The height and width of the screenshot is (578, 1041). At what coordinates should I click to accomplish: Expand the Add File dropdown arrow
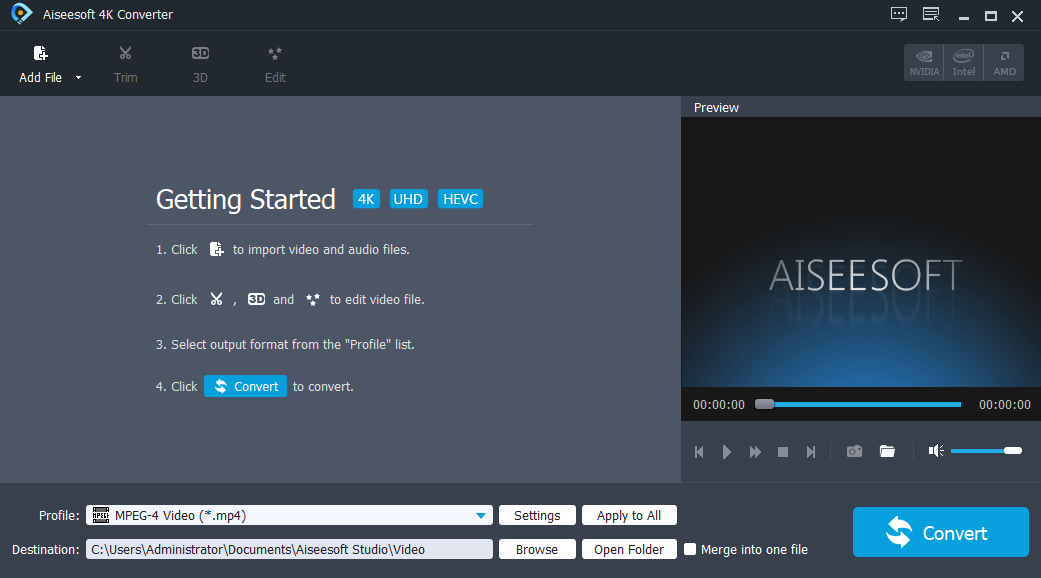click(78, 78)
